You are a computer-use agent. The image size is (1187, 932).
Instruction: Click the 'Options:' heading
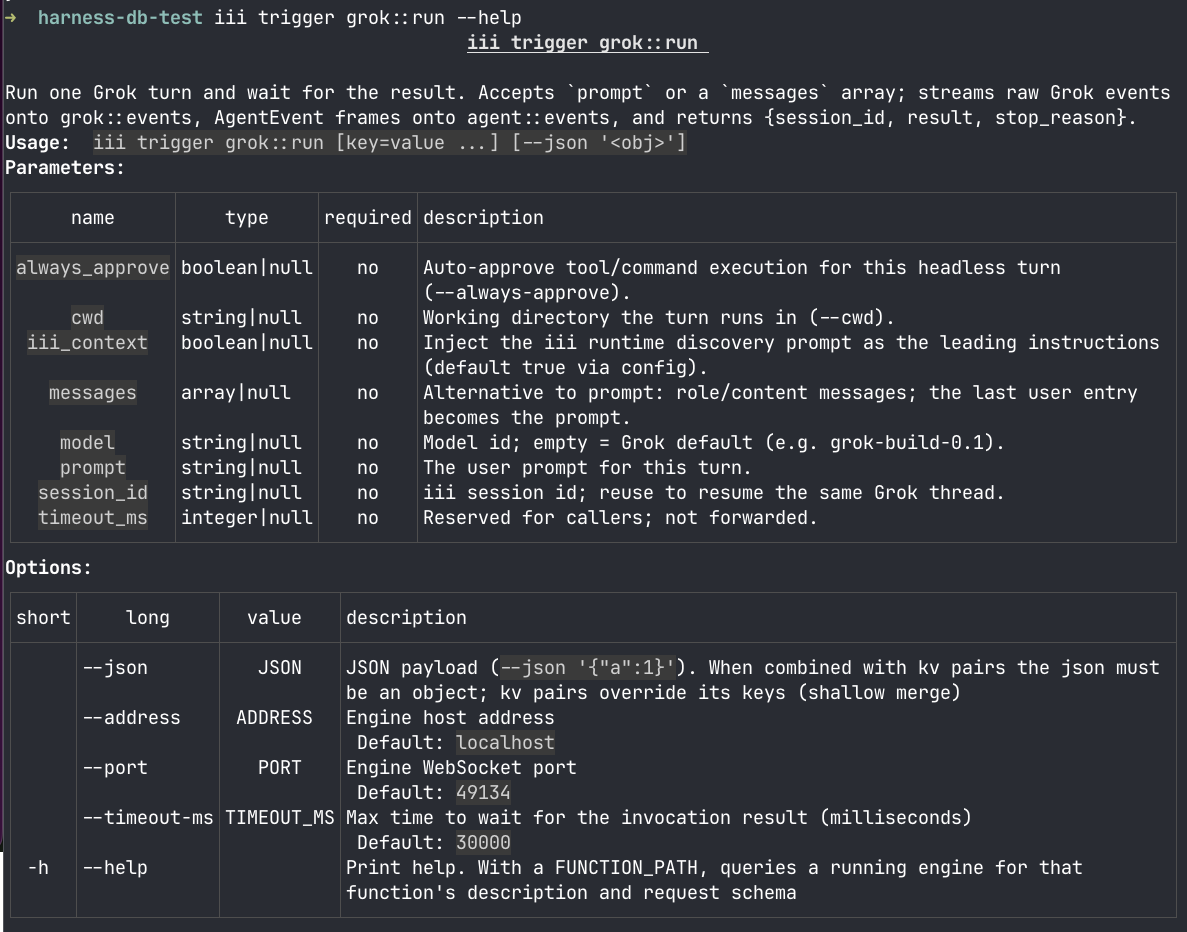[48, 568]
